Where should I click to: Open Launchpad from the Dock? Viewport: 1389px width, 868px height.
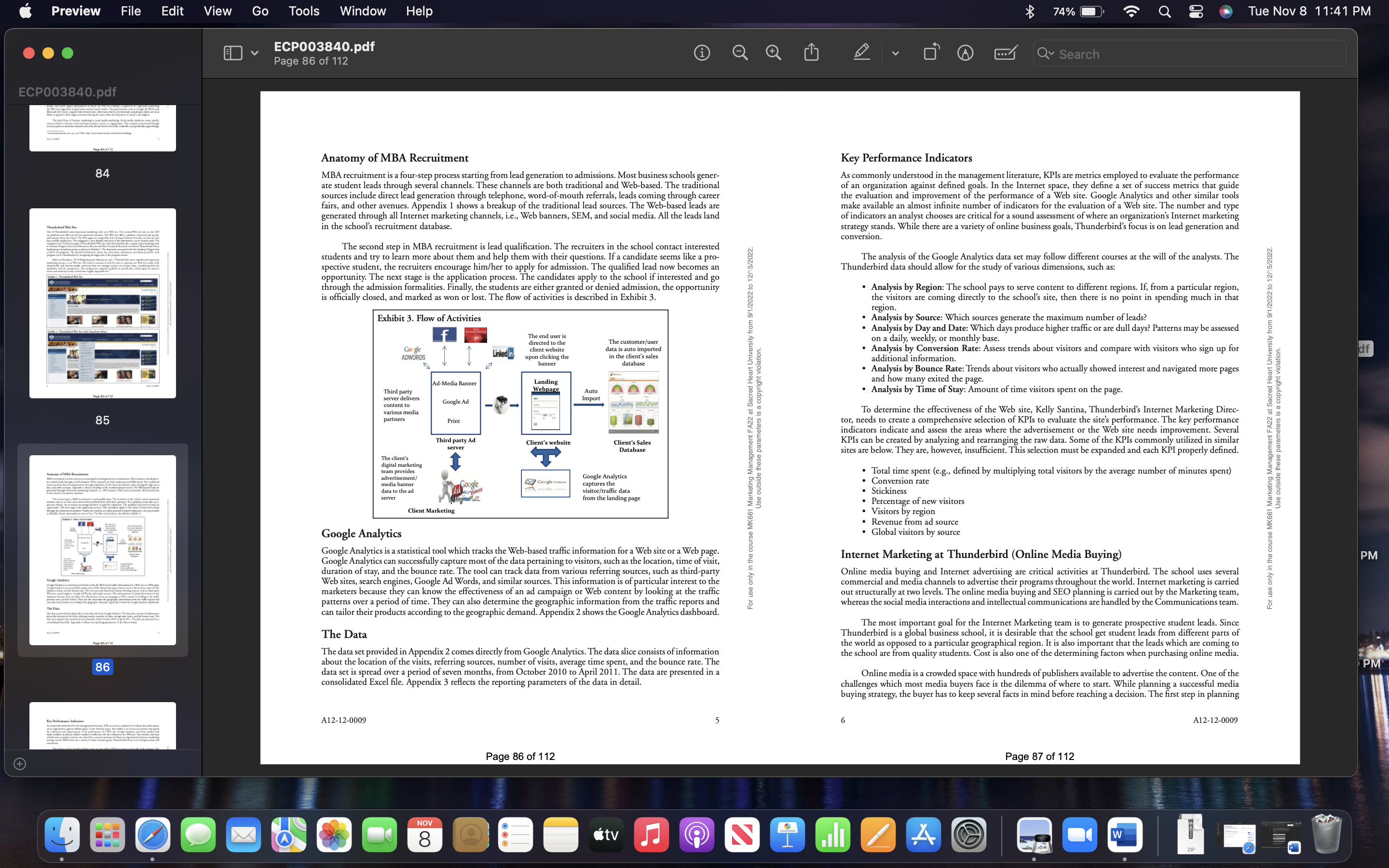(108, 835)
